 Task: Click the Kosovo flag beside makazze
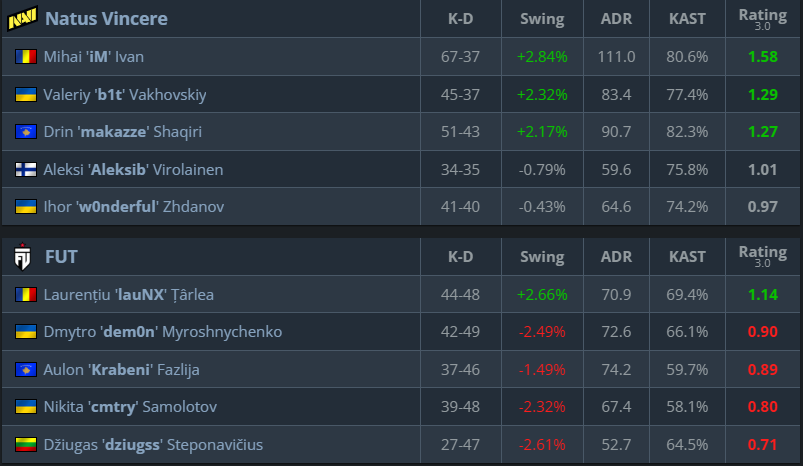[25, 132]
